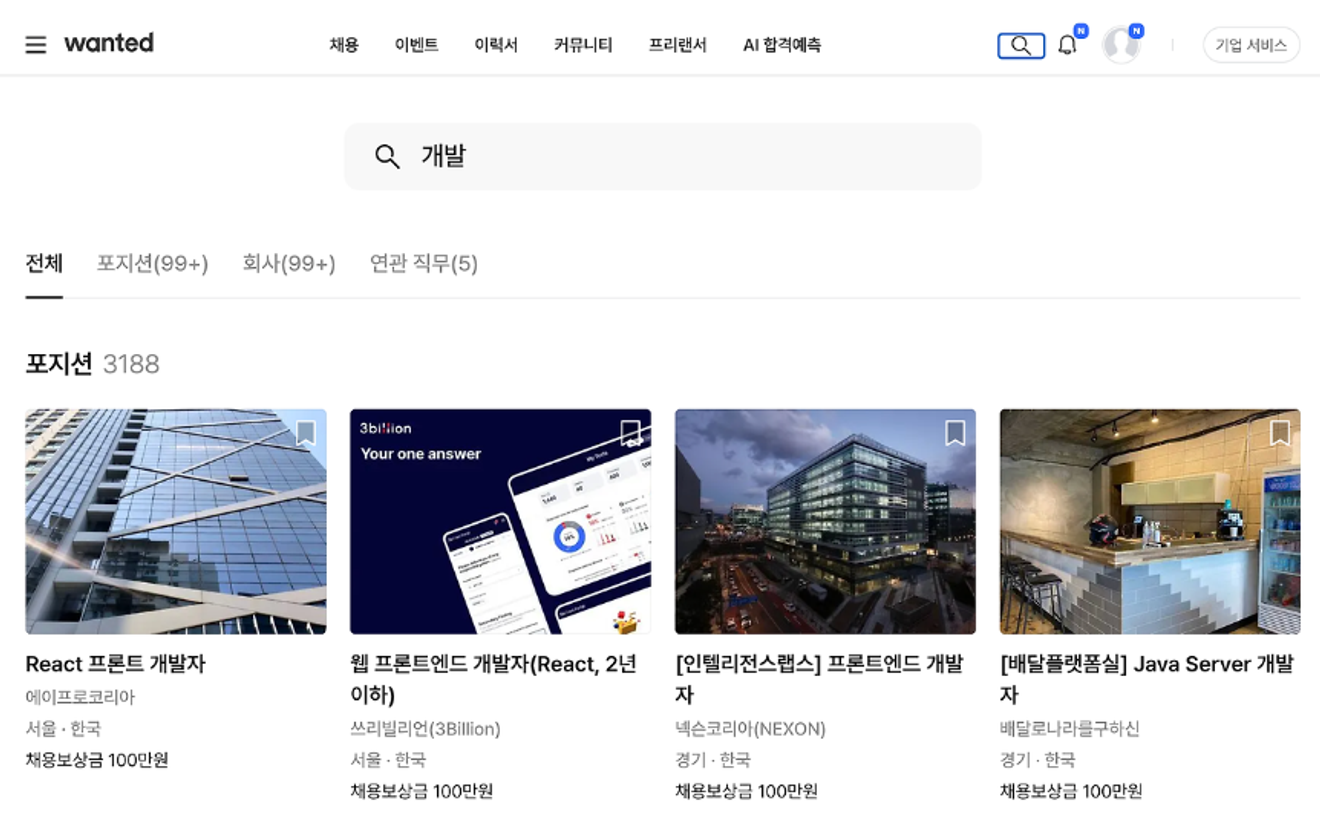Screen dimensions: 1320x824
Task: Click 채용보상금 100만원 under 에이프로코리아 card
Action: (x=97, y=760)
